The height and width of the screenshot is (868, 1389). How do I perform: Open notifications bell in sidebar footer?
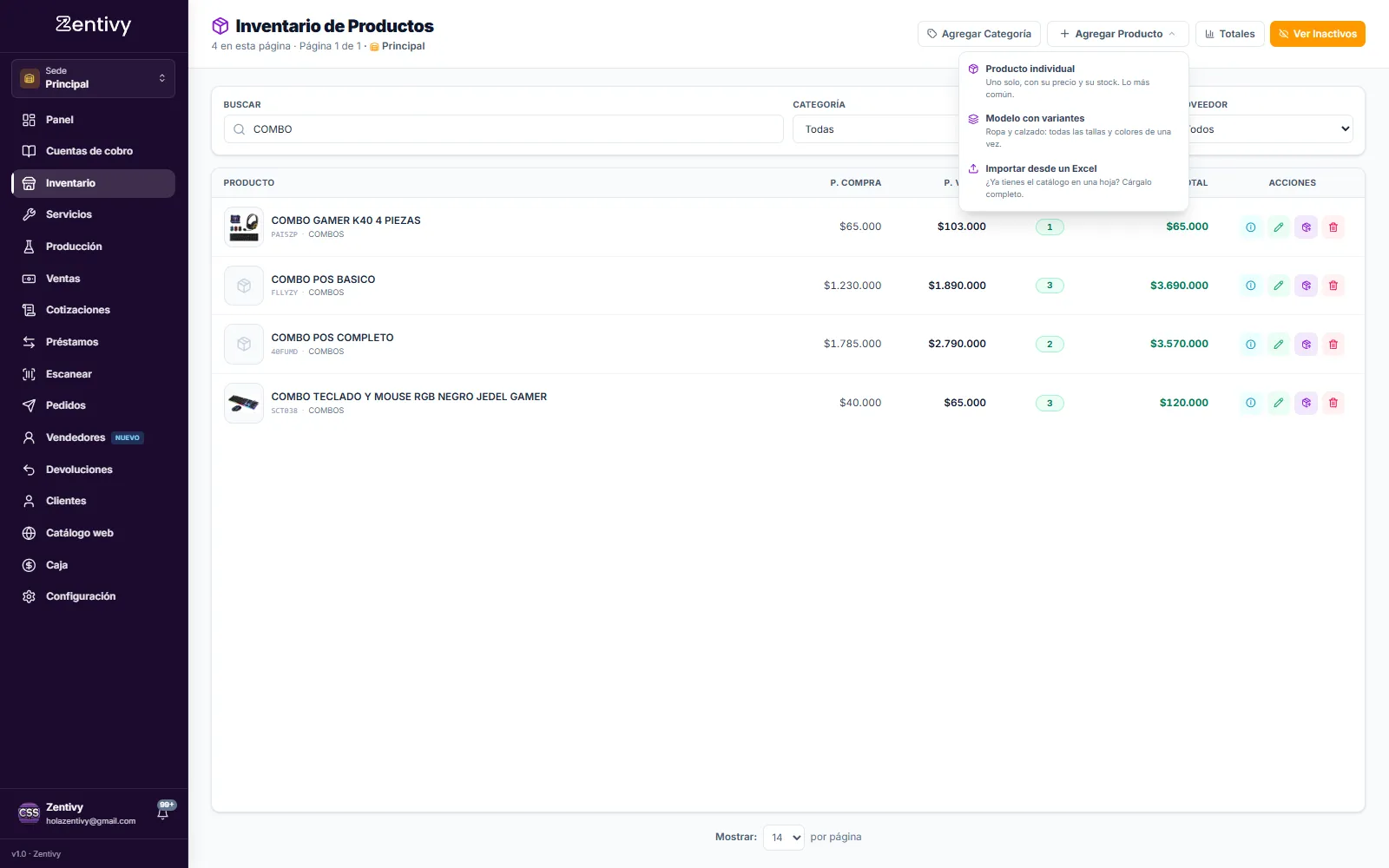[x=163, y=812]
